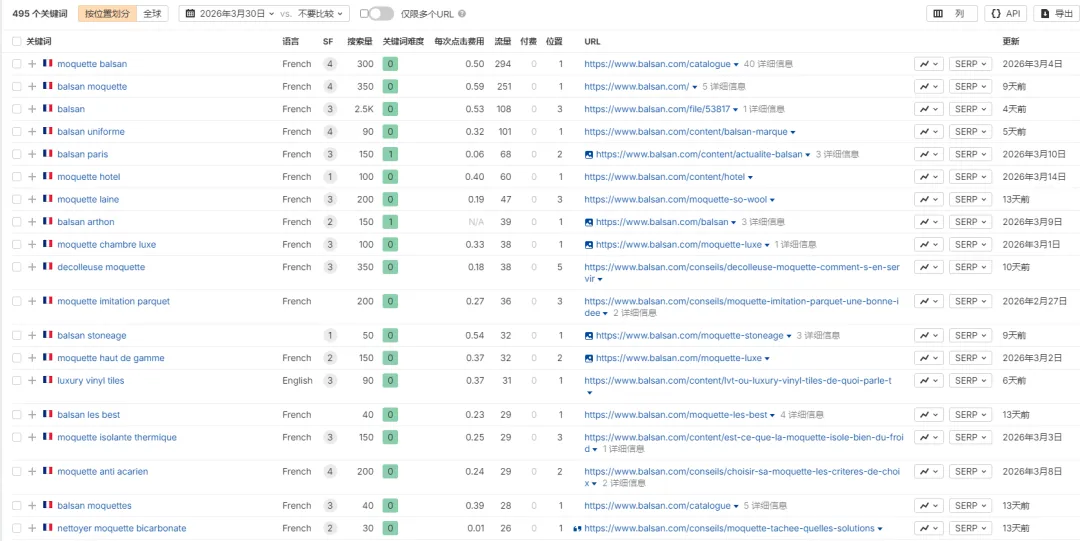Screen dimensions: 1080x541
Task: Expand URL arrow for moquette-so-wool
Action: 772,201
